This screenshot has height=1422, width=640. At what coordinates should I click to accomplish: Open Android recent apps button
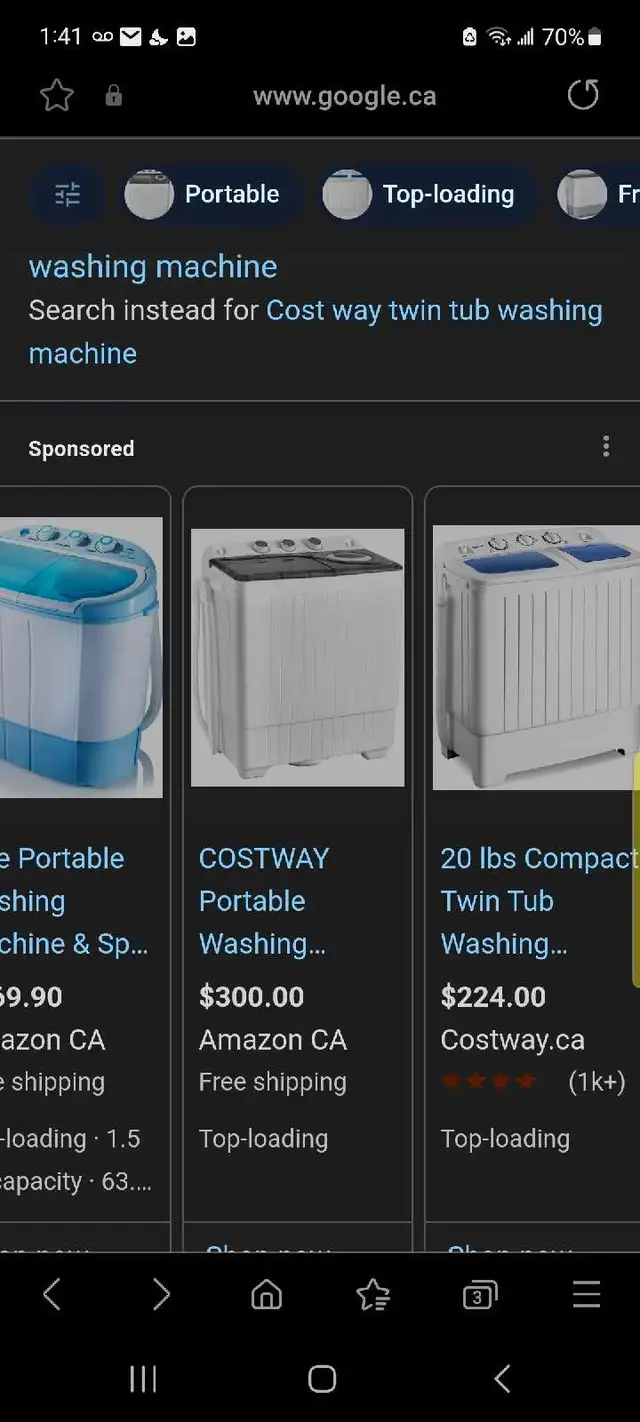[143, 1379]
